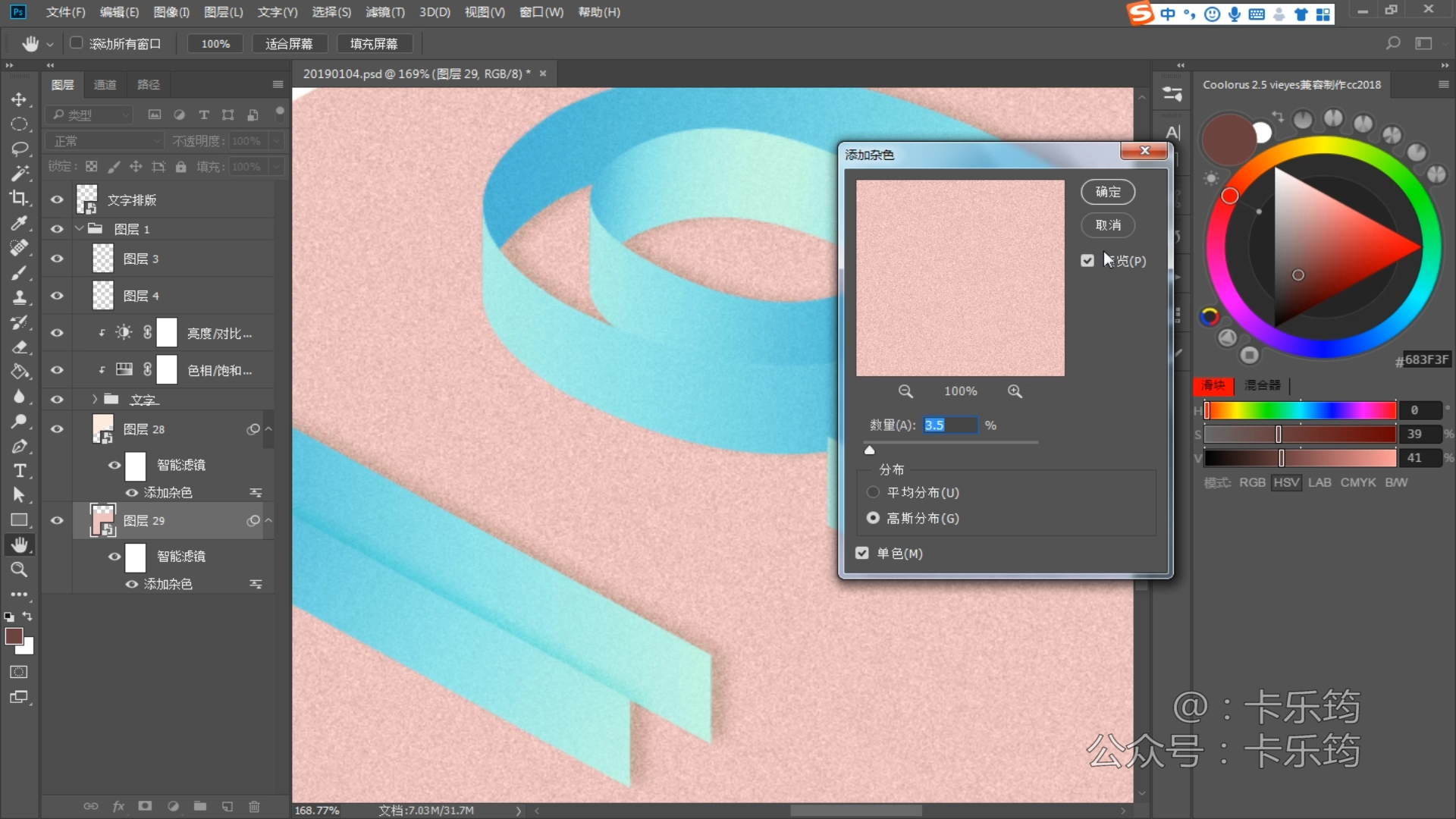
Task: Expand the 文字 layer group
Action: 95,399
